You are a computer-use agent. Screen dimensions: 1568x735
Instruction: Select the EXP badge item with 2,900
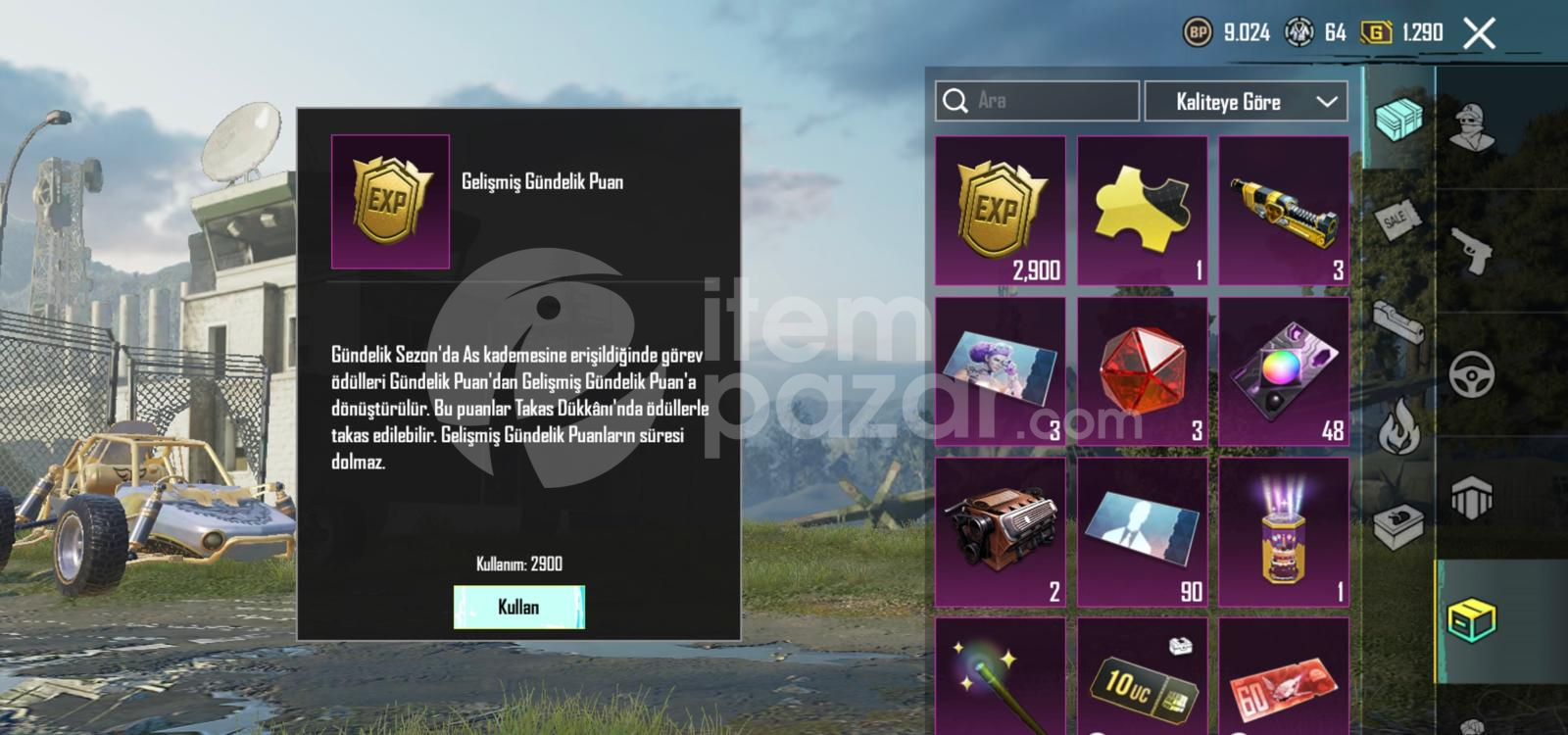pyautogui.click(x=1001, y=211)
